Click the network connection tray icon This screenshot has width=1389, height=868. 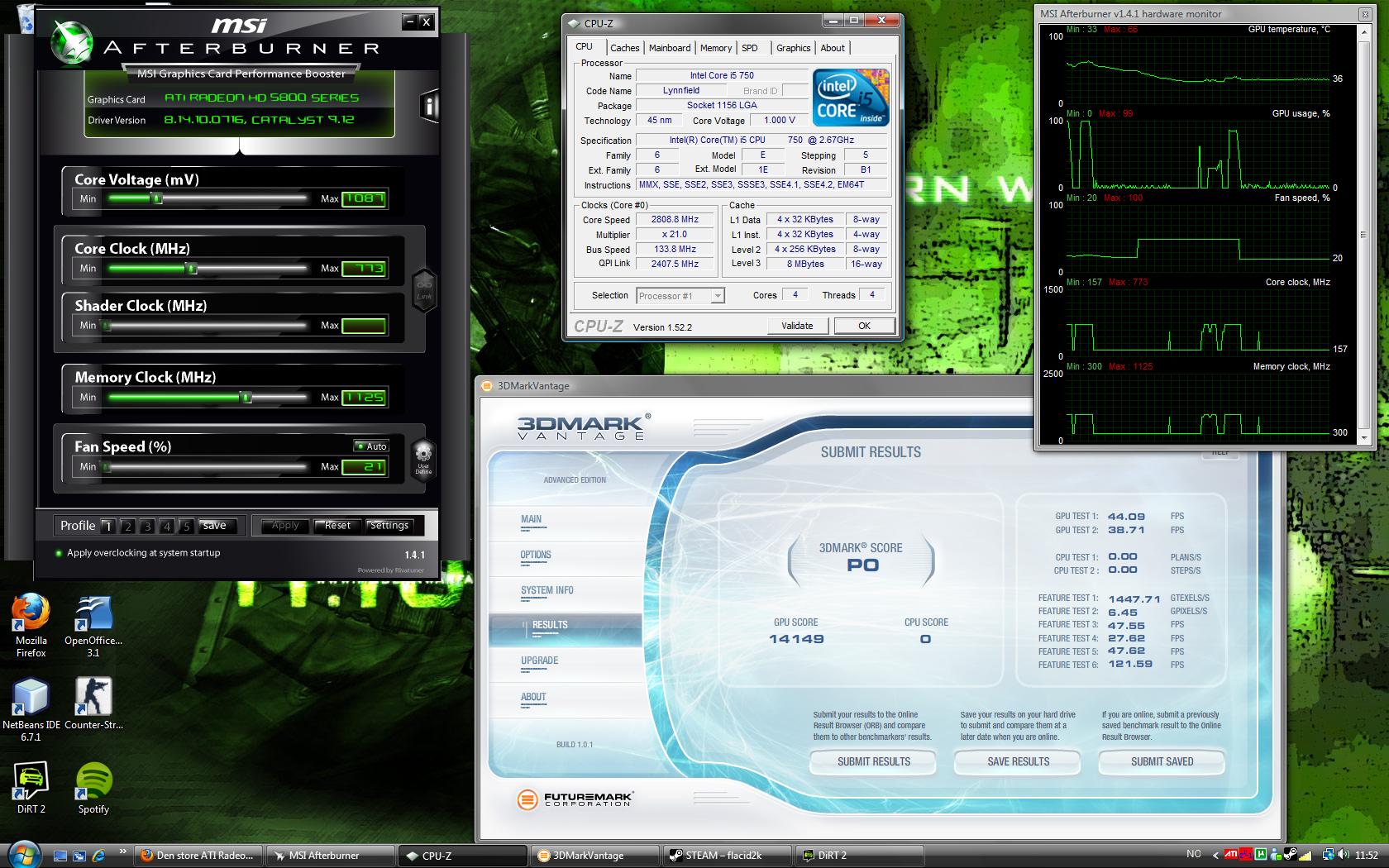(x=1329, y=855)
